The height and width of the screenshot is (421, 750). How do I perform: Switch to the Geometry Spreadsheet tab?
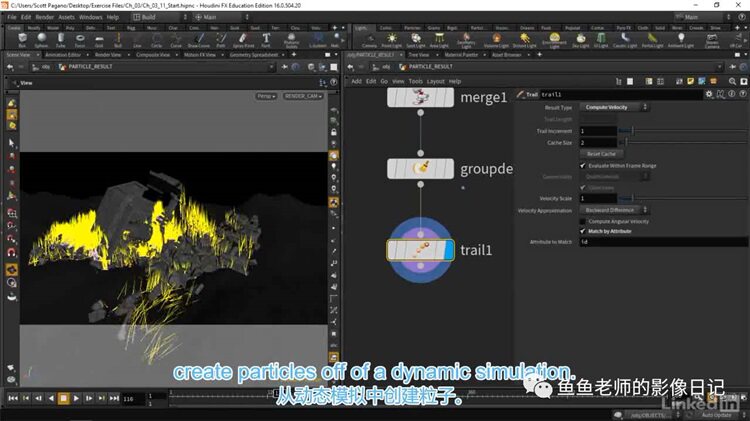tap(254, 55)
